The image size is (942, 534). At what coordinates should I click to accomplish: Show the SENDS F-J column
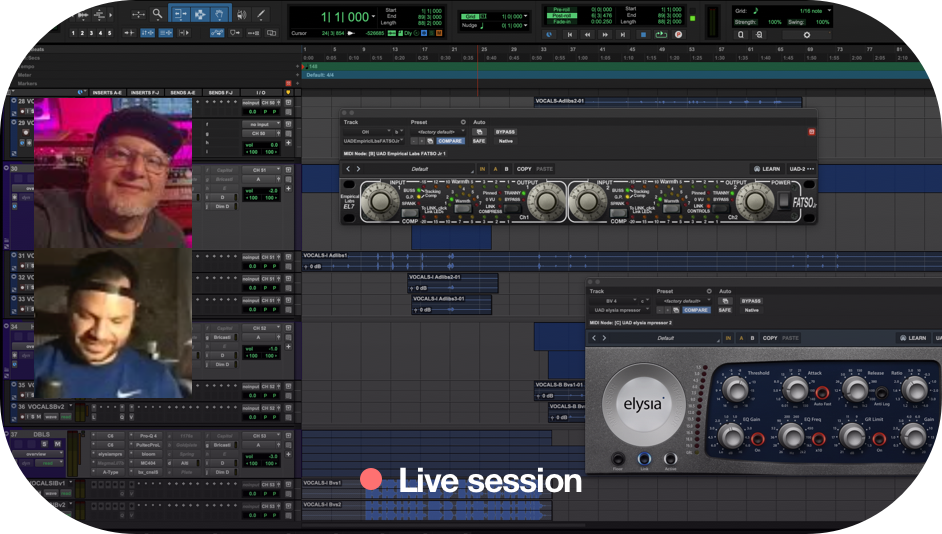coord(220,93)
